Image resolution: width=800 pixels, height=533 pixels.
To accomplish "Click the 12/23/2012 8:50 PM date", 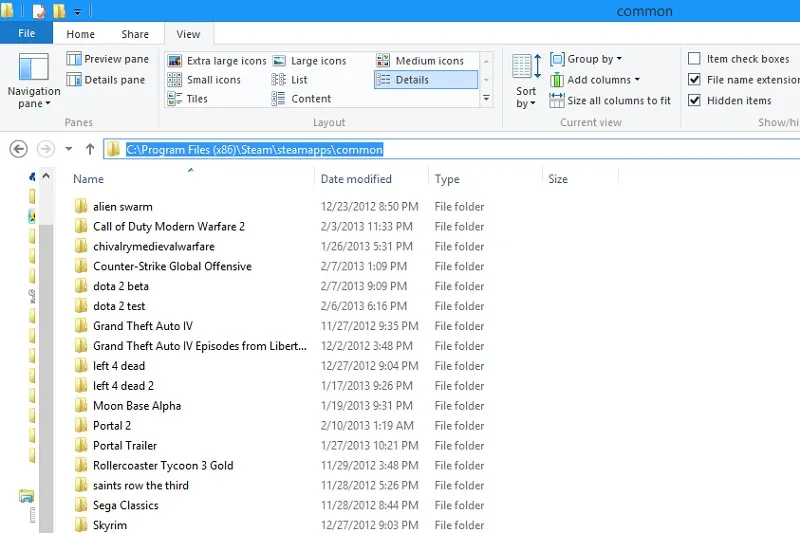I will click(x=369, y=207).
